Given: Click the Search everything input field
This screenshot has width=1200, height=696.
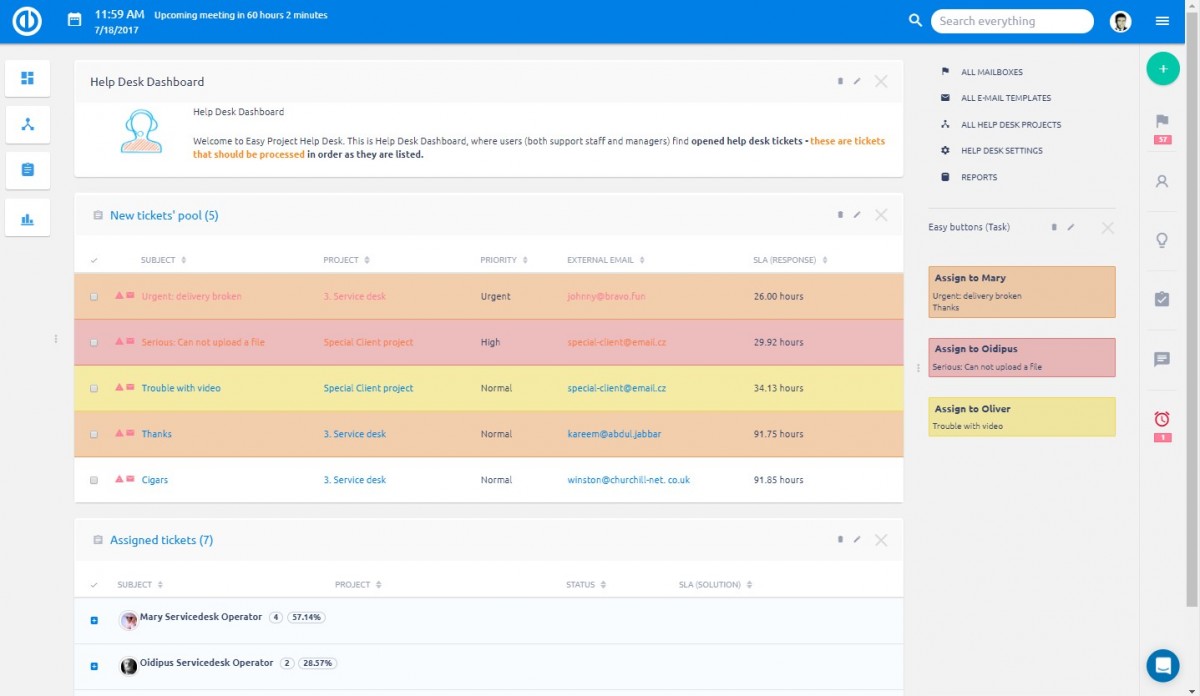Looking at the screenshot, I should 1010,21.
